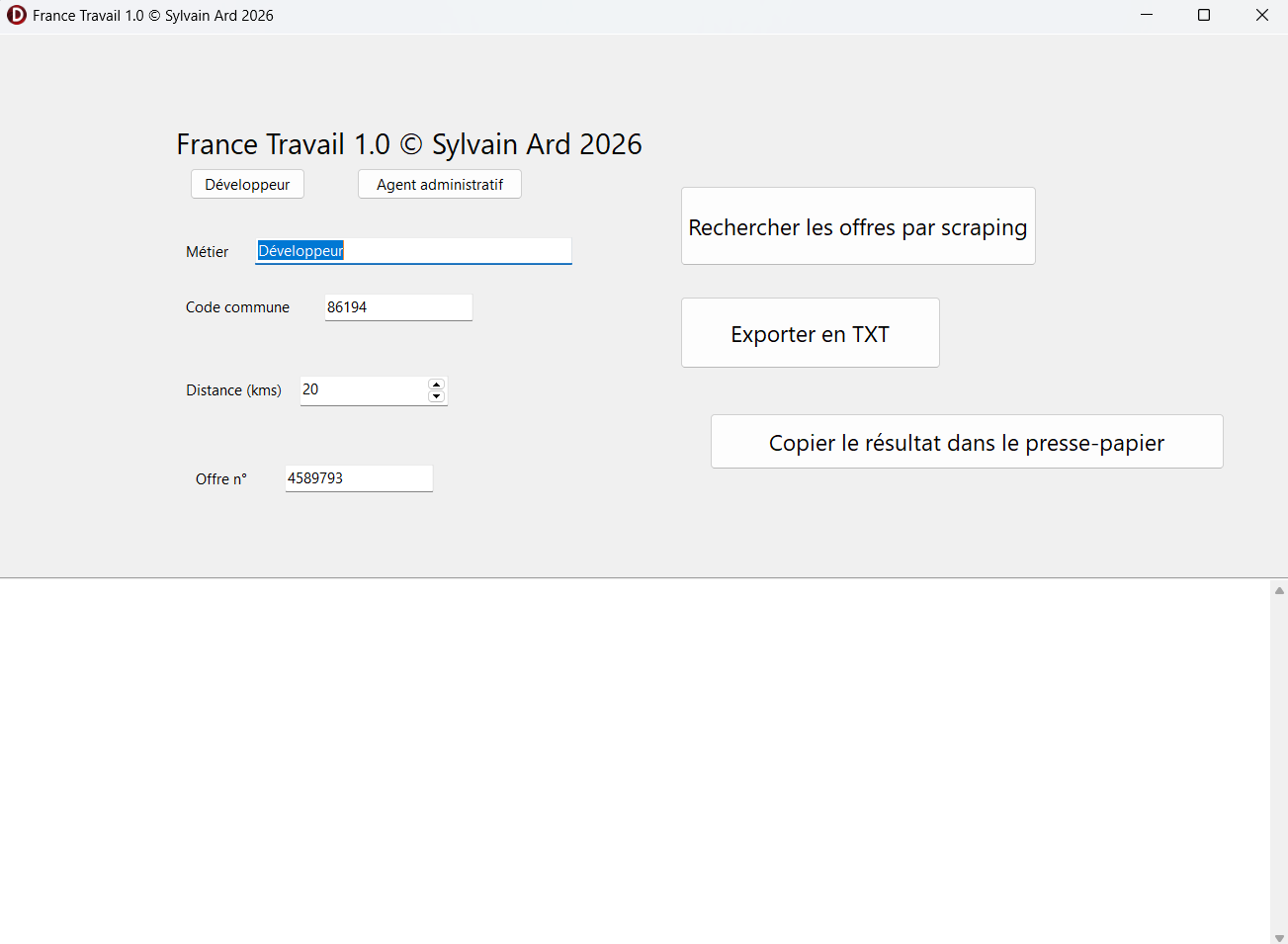Image resolution: width=1288 pixels, height=944 pixels.
Task: Click the Offre n° label
Action: tap(221, 479)
